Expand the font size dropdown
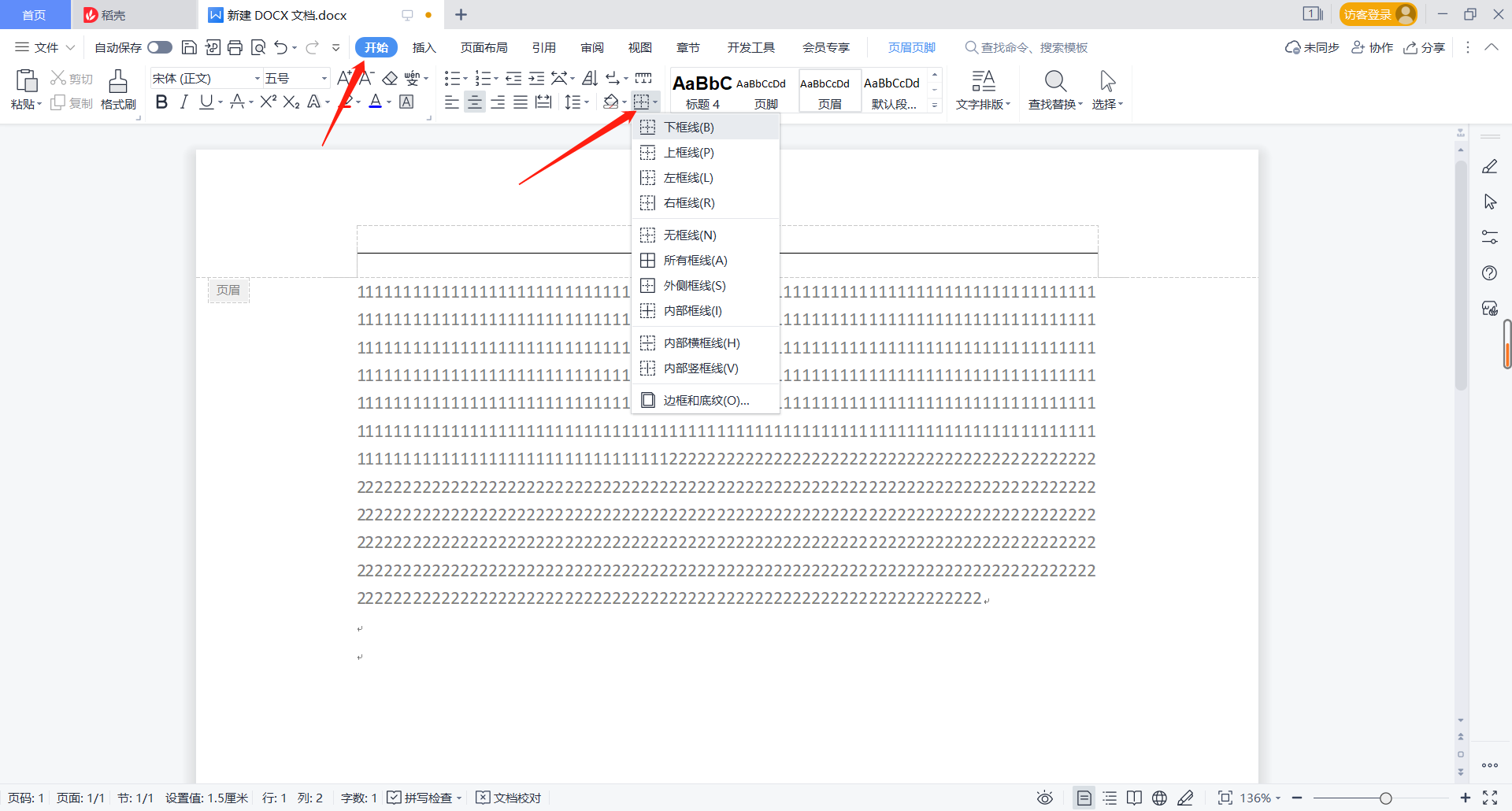Image resolution: width=1512 pixels, height=811 pixels. pyautogui.click(x=323, y=78)
